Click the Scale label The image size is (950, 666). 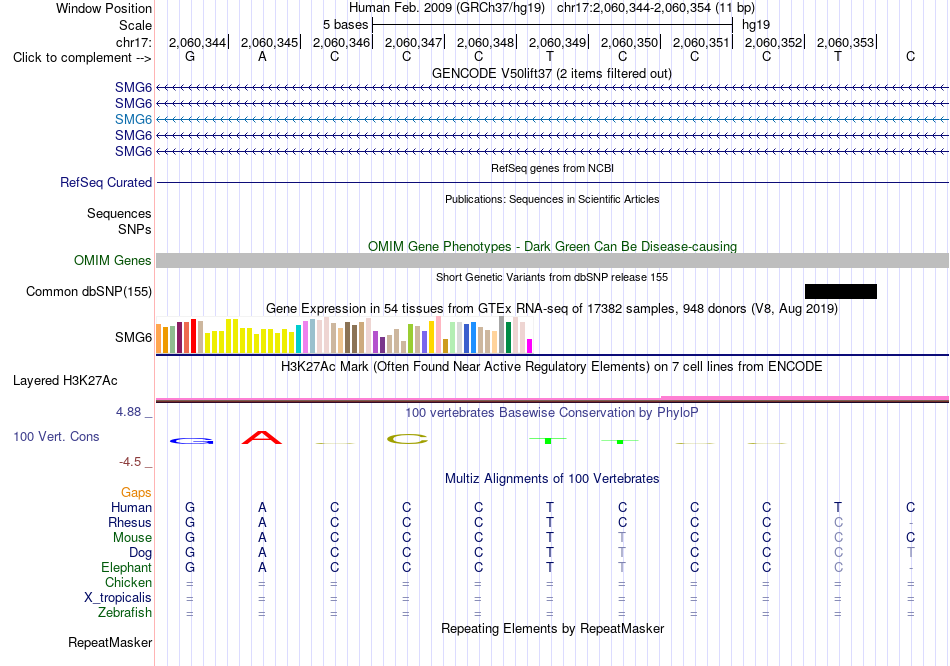(135, 25)
